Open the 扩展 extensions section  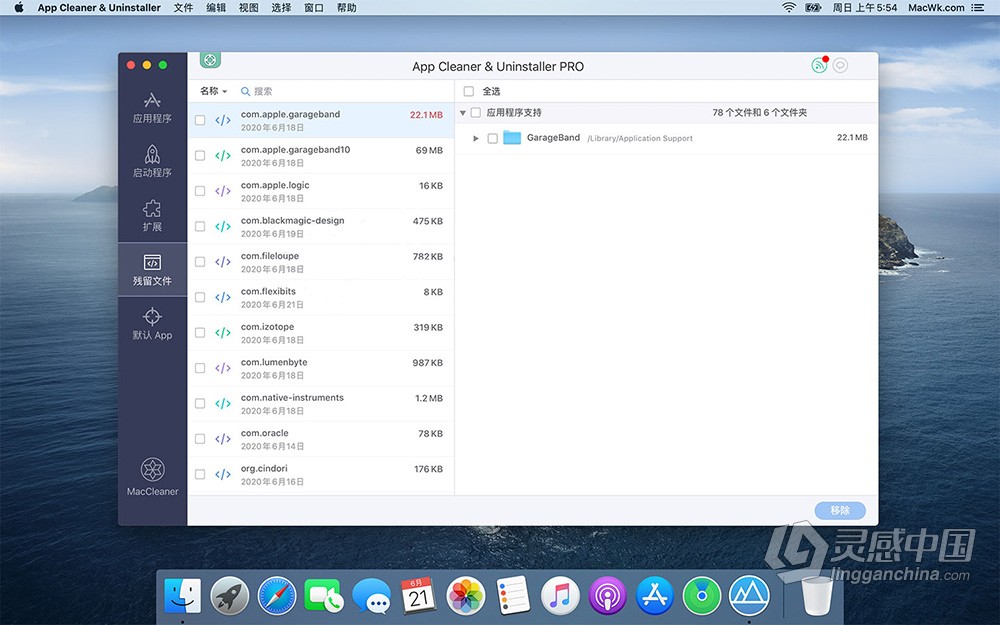click(x=152, y=216)
